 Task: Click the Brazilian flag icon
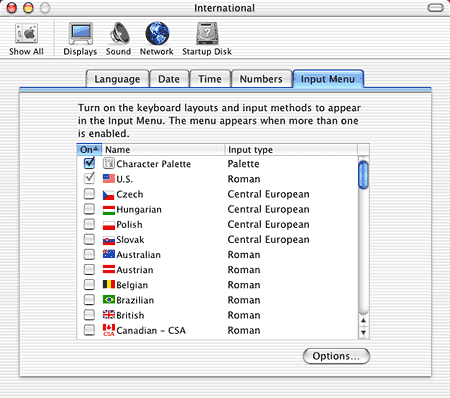click(109, 300)
